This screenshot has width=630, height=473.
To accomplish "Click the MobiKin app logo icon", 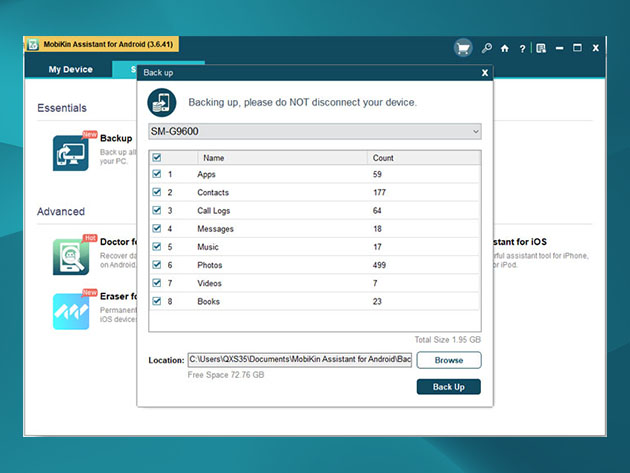I will point(33,44).
